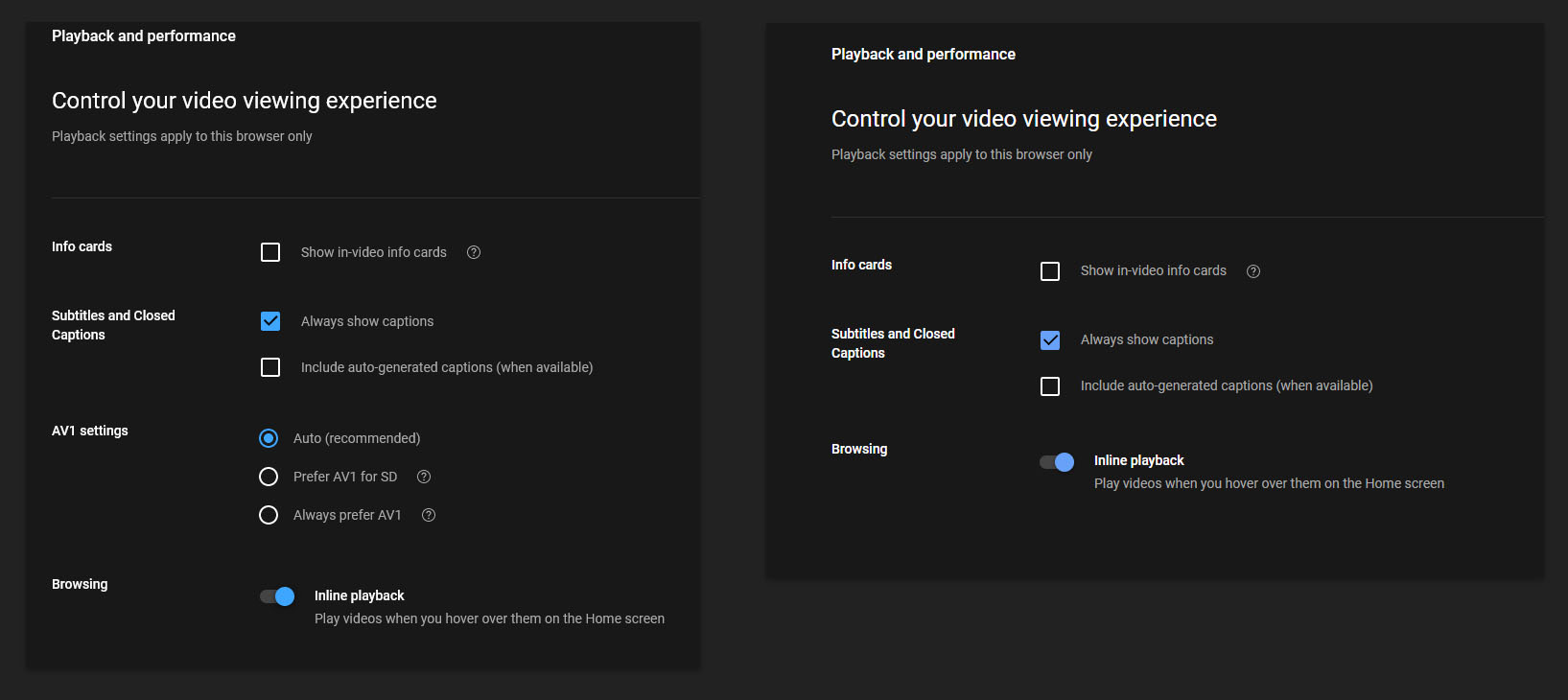Viewport: 1568px width, 700px height.
Task: Choose the Prefer AV1 for SD radio button
Action: pyautogui.click(x=269, y=477)
